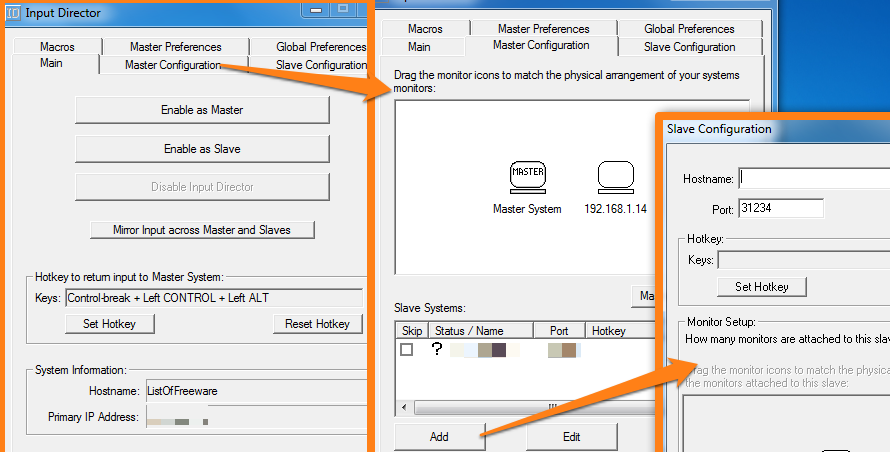Click Mirror Input across Master and Slaves
This screenshot has width=890, height=452.
[x=201, y=230]
